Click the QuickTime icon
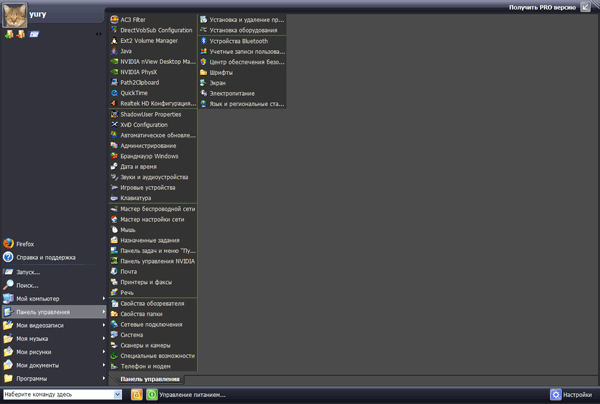 click(x=114, y=93)
